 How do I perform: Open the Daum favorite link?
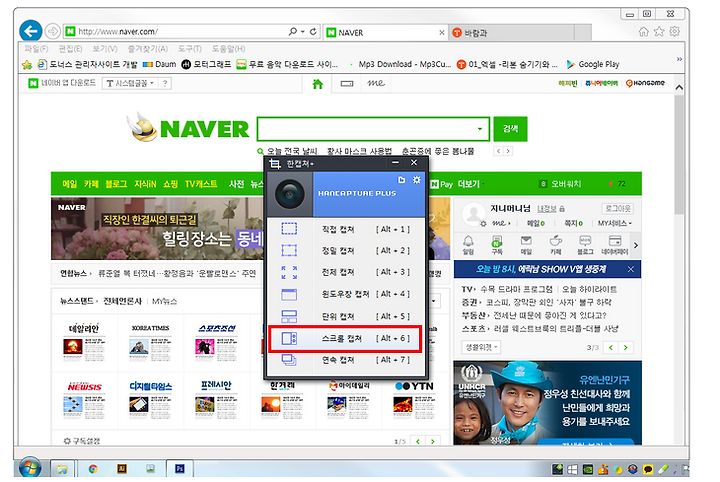159,64
